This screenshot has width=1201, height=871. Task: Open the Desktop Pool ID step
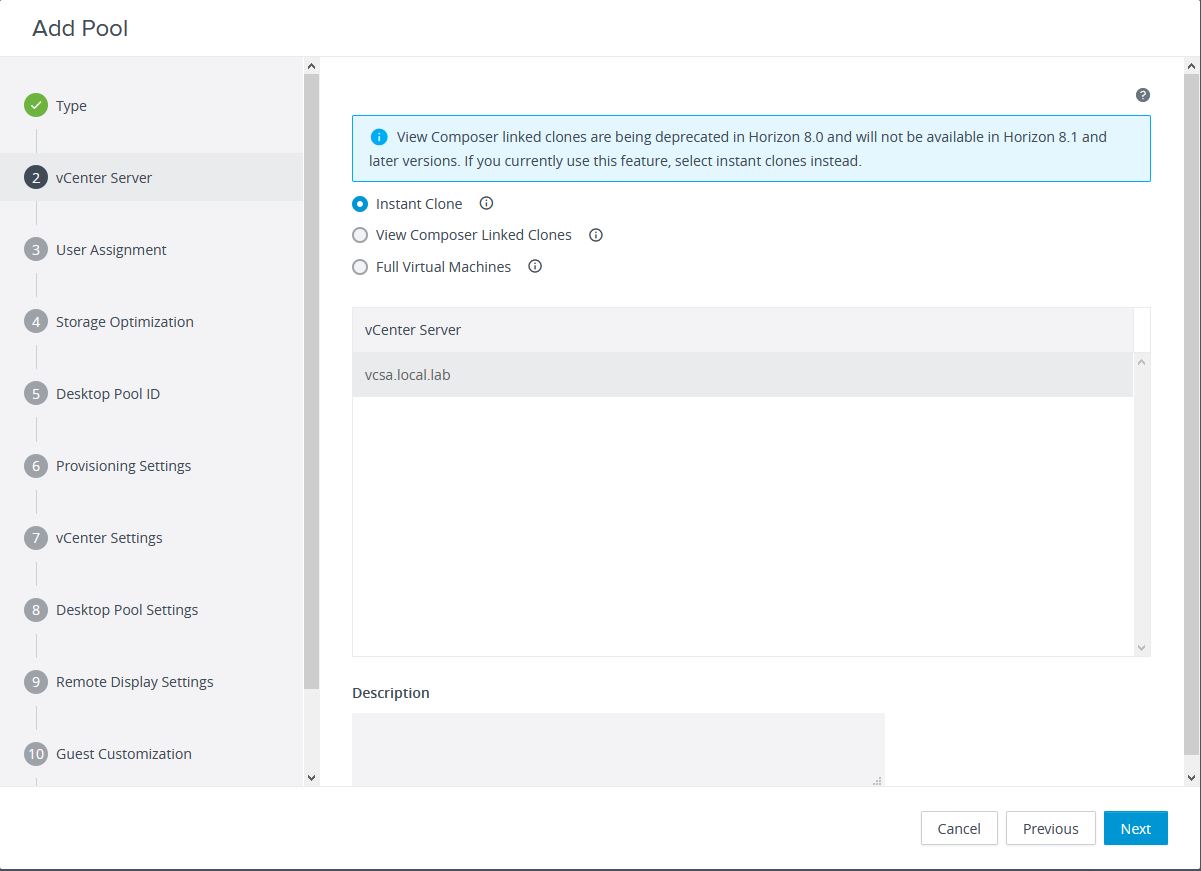click(108, 394)
